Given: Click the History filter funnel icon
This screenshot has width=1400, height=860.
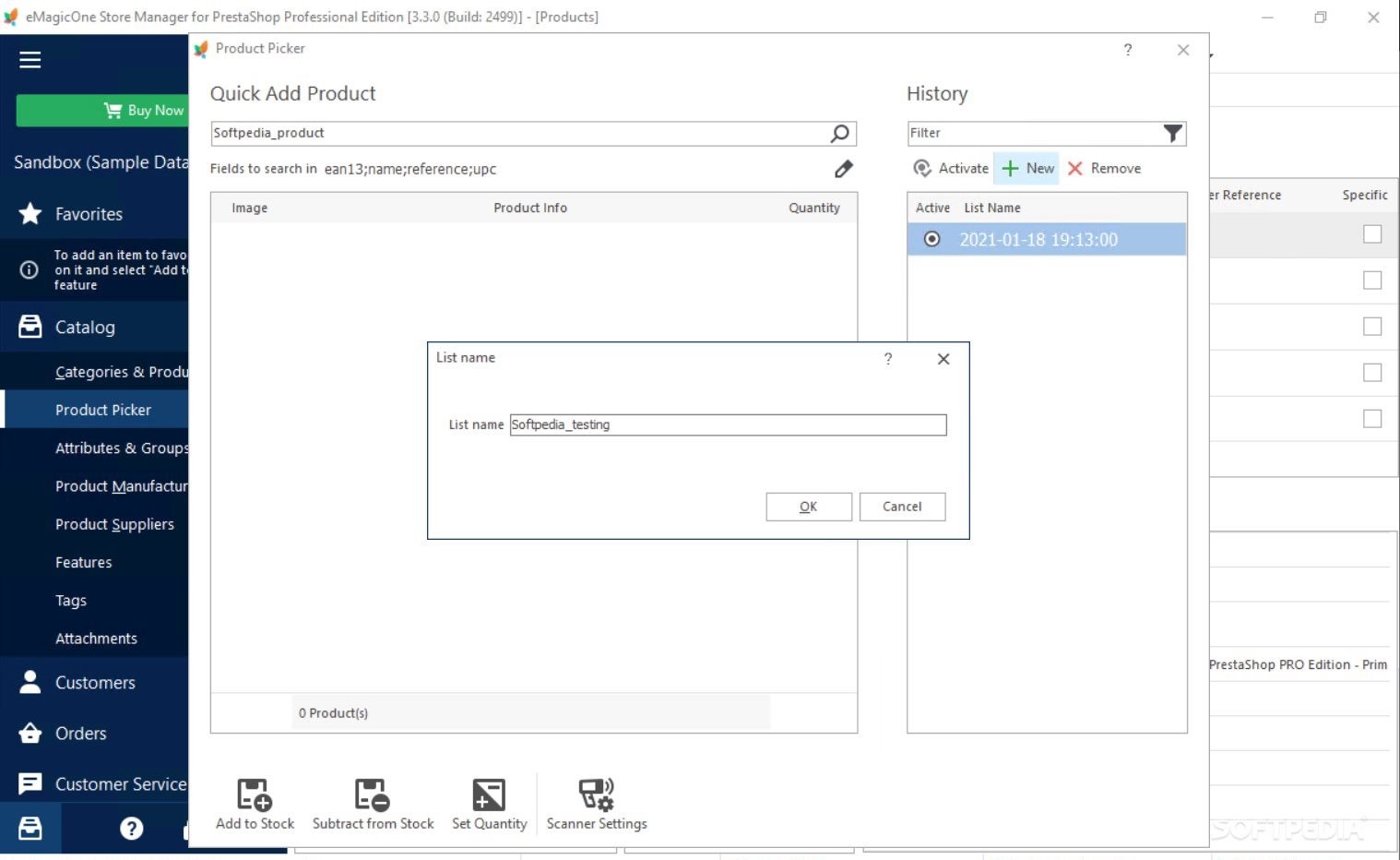Looking at the screenshot, I should point(1172,134).
